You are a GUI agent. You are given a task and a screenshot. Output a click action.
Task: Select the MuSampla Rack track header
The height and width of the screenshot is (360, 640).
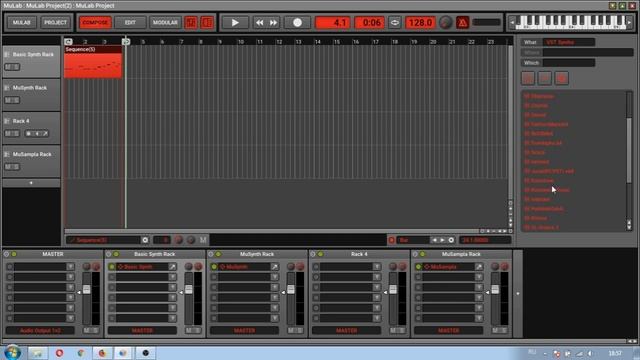tap(31, 161)
